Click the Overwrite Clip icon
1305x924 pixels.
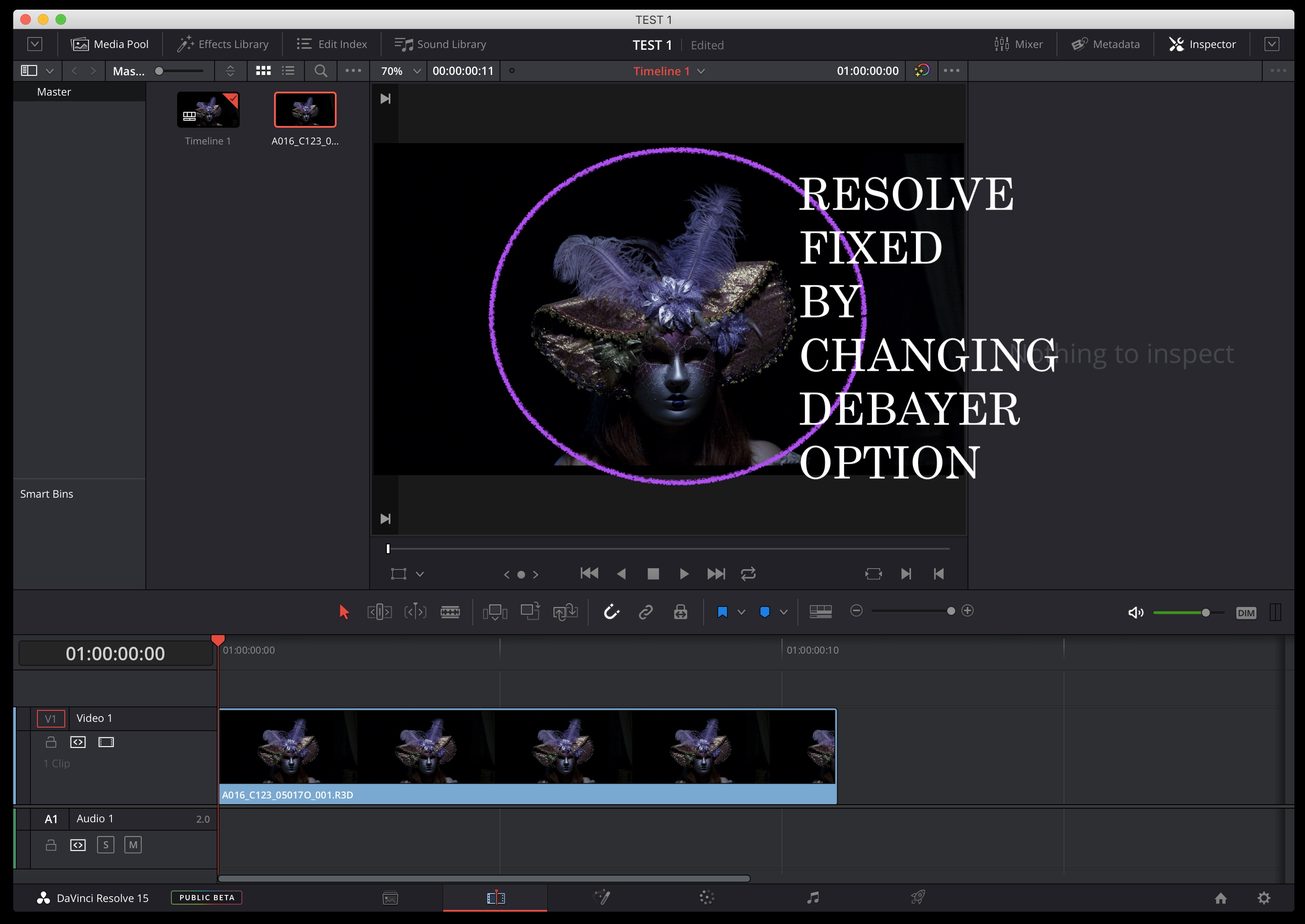click(x=530, y=612)
